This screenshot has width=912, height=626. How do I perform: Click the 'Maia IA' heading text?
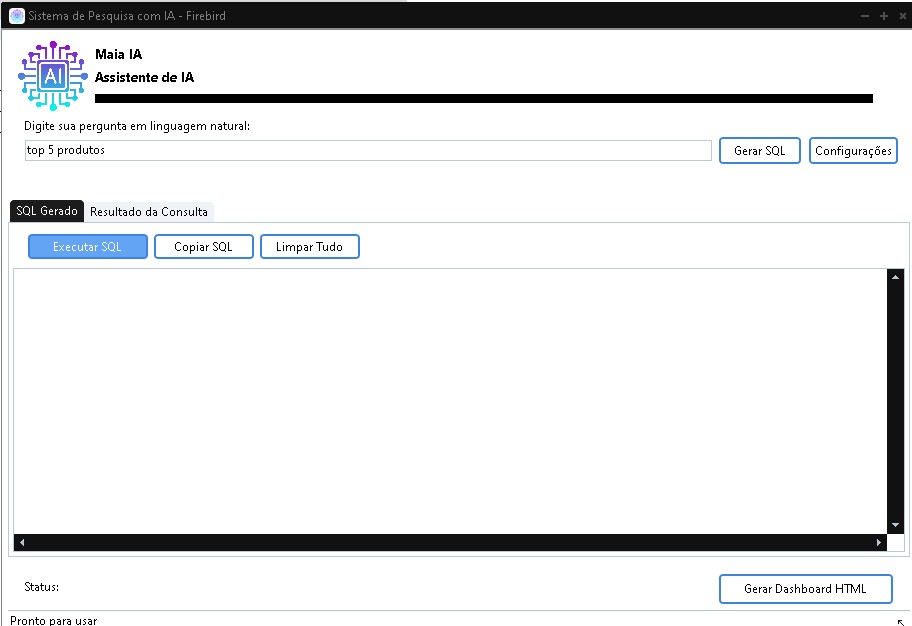[x=119, y=54]
